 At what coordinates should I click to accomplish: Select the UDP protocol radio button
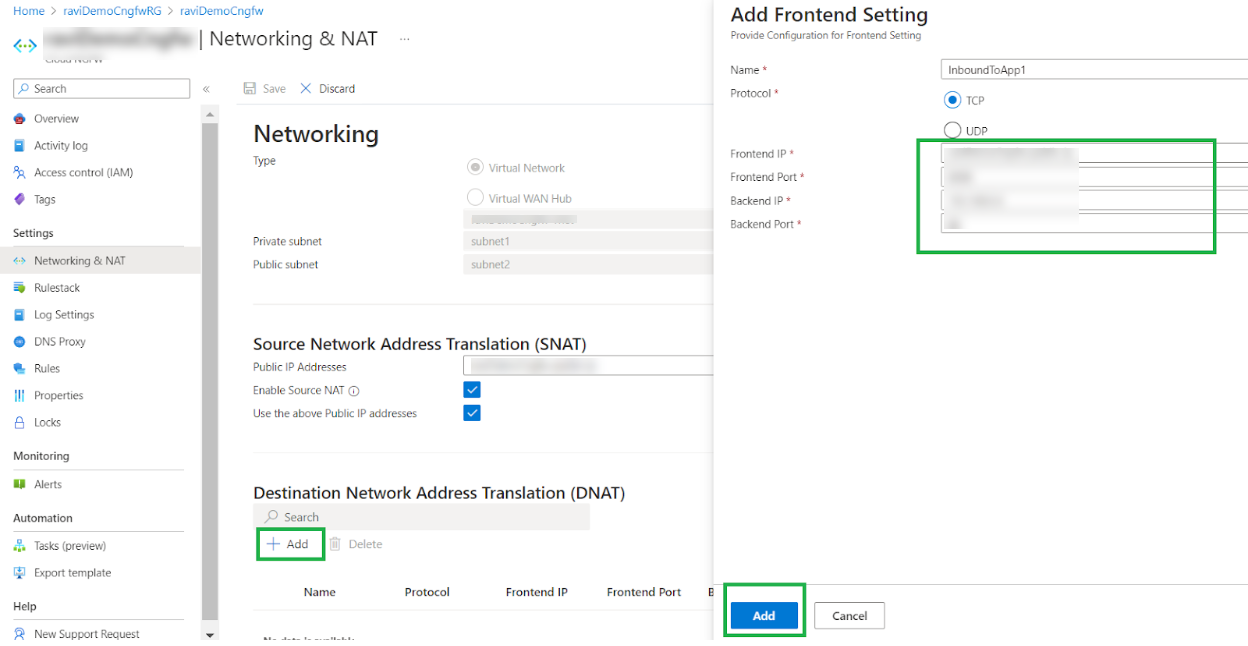952,130
